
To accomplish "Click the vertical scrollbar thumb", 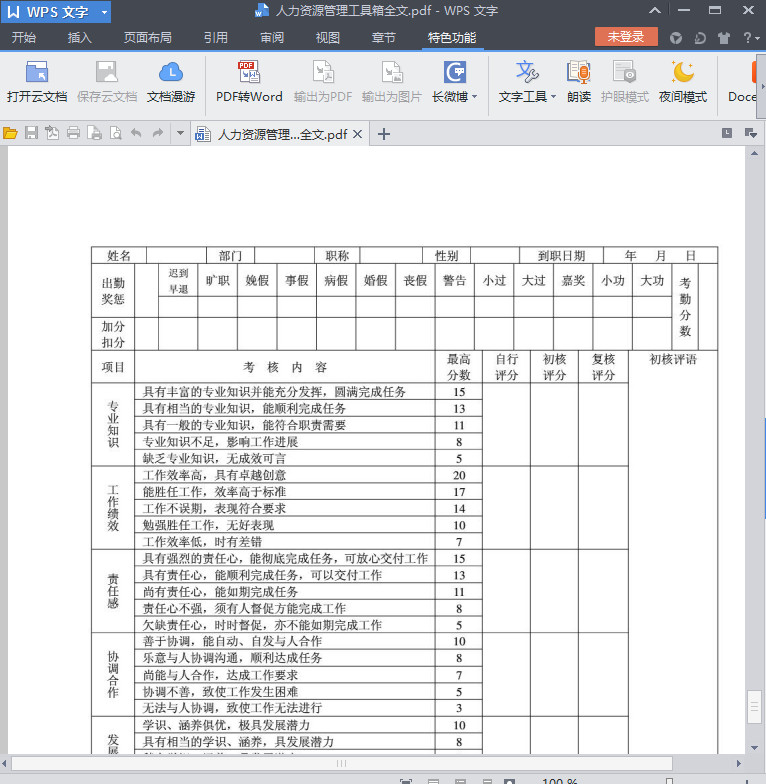I will [754, 707].
